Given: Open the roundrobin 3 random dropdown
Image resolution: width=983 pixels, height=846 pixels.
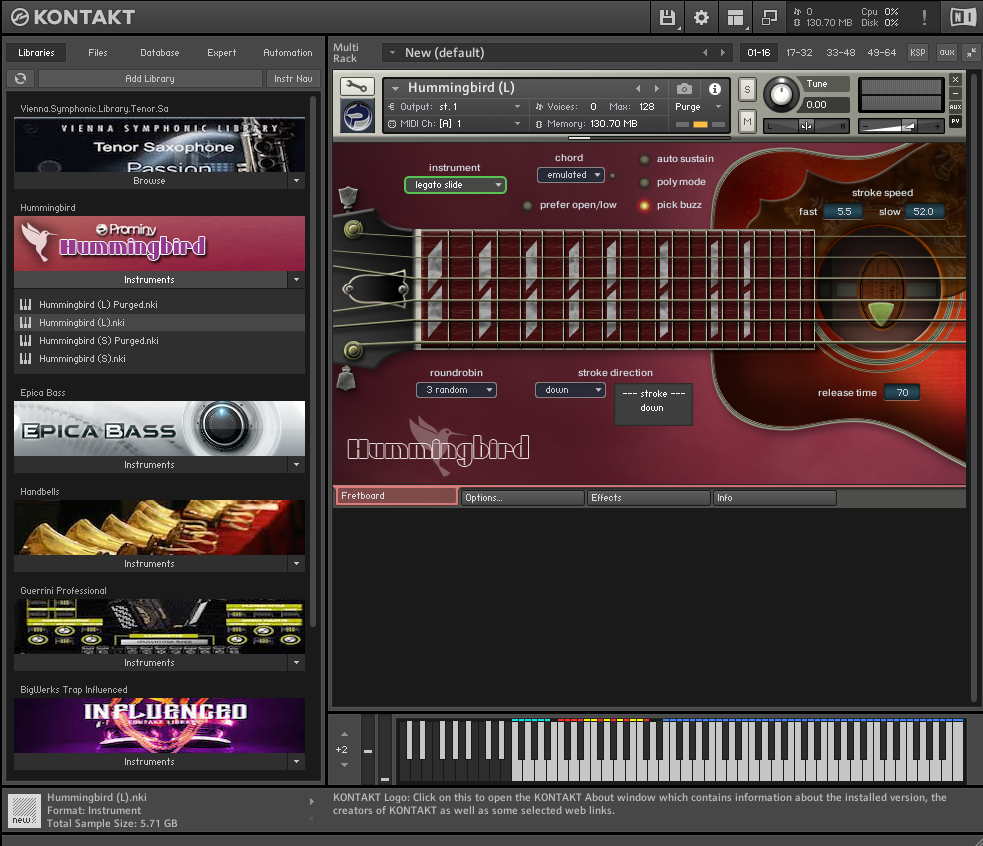Looking at the screenshot, I should [x=456, y=390].
